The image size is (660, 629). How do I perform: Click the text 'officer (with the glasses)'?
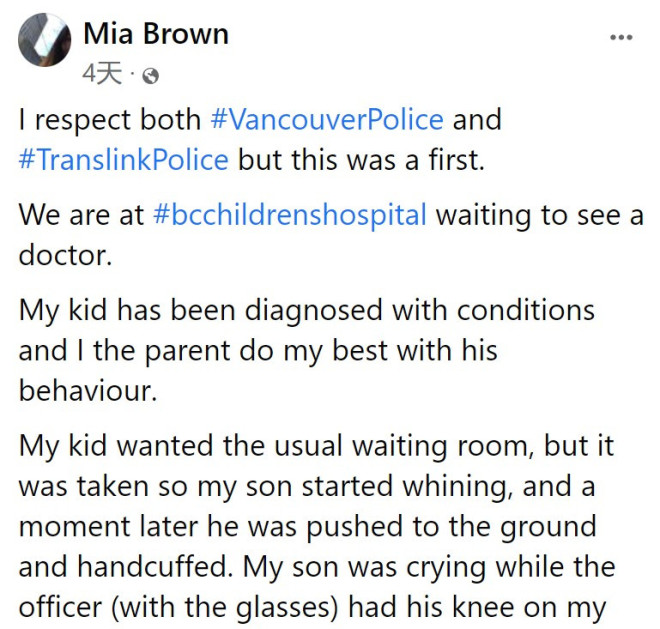point(178,608)
